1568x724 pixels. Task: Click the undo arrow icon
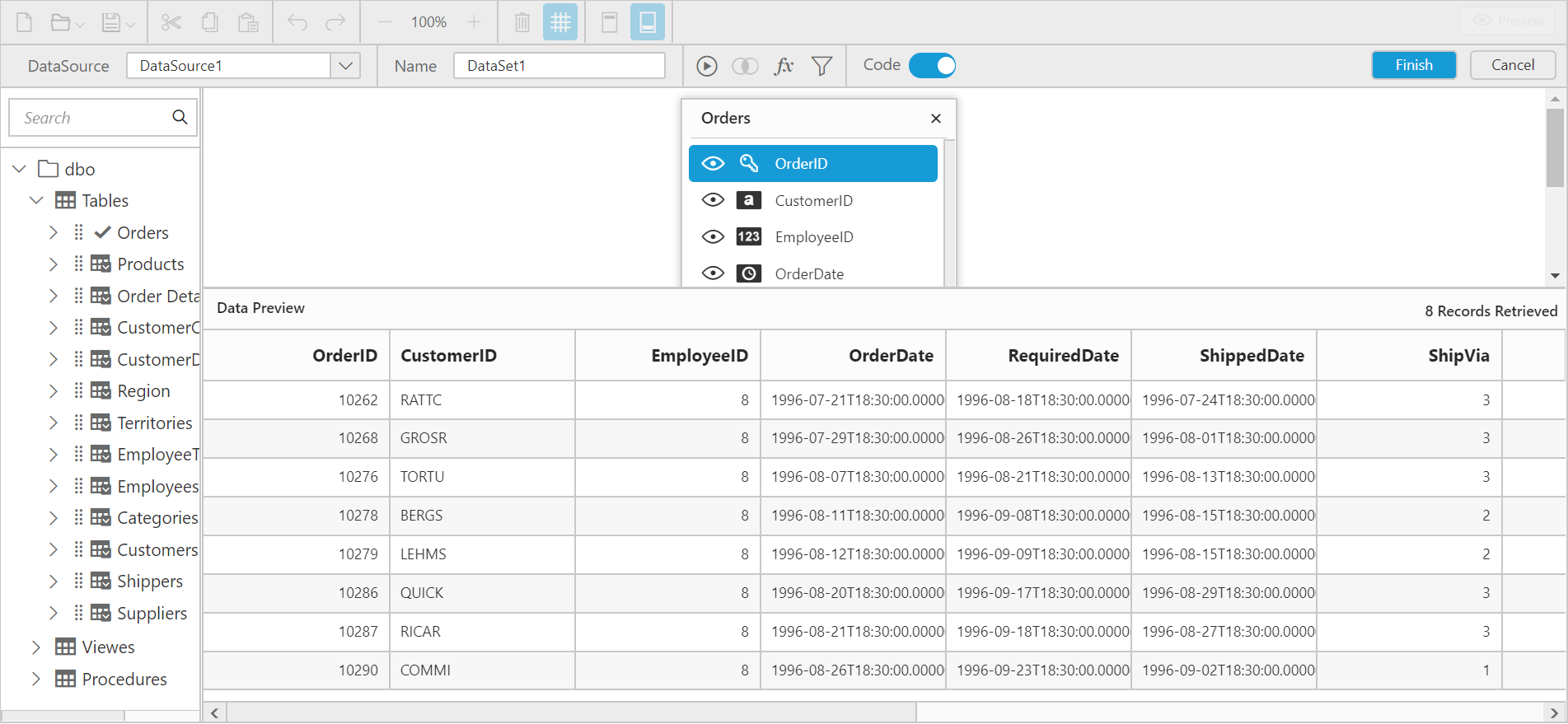coord(297,22)
